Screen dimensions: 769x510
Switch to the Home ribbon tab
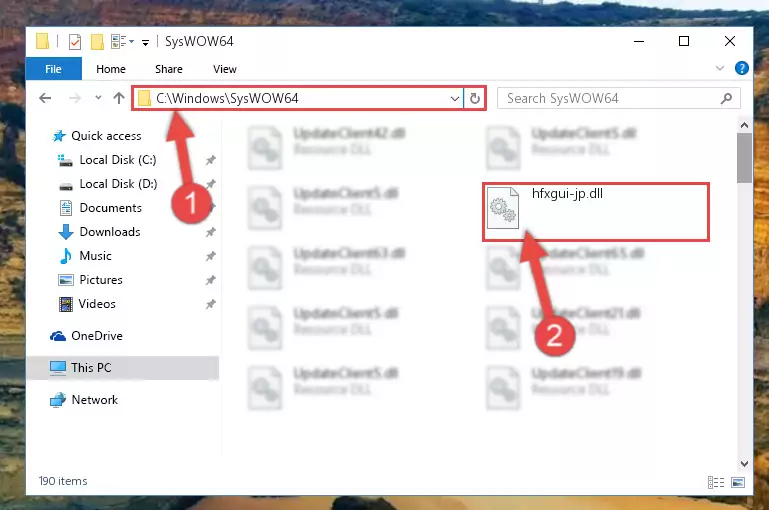[x=111, y=69]
